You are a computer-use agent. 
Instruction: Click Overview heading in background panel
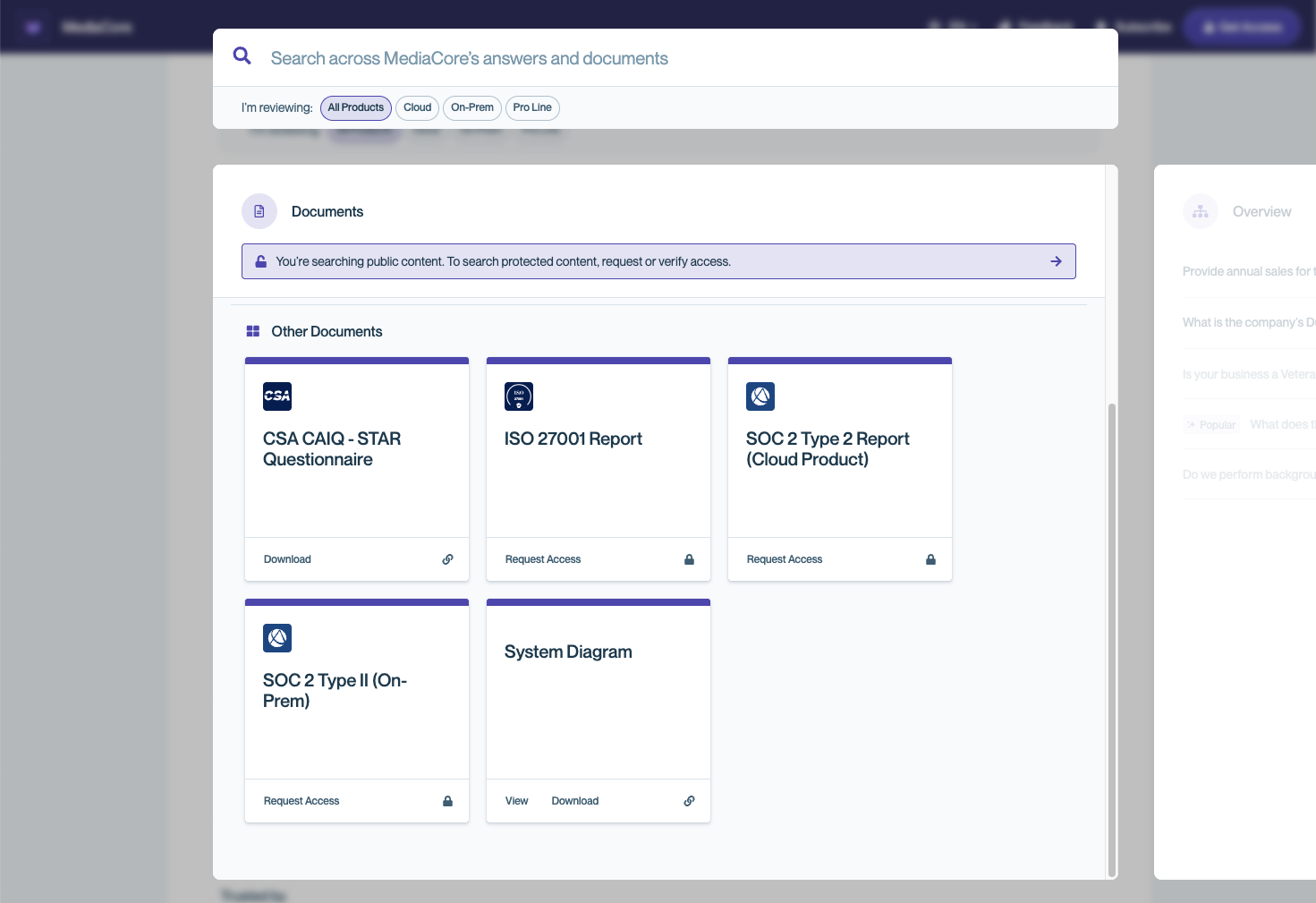click(x=1261, y=211)
